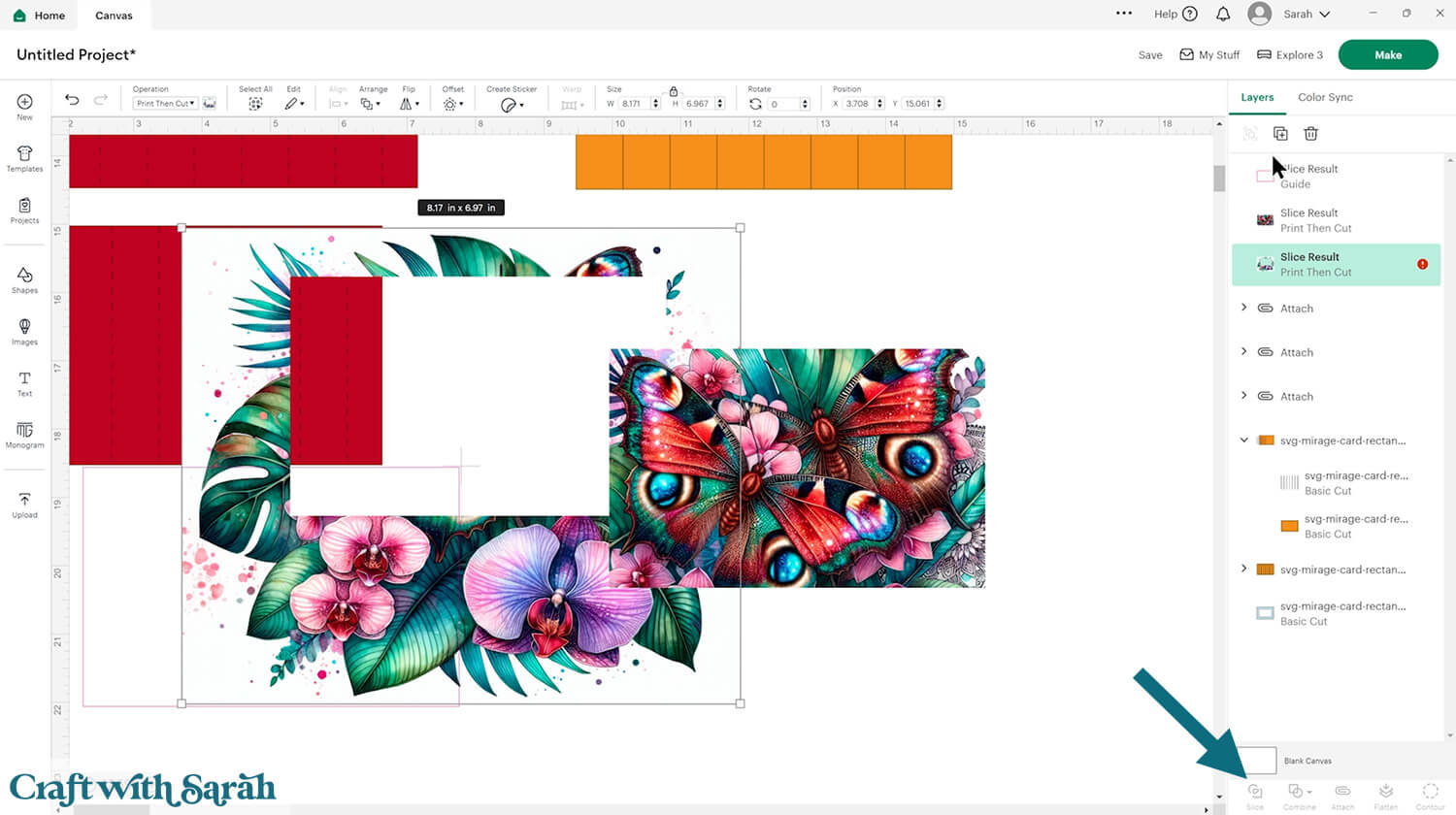Open the Operation dropdown showing Print Then Cut
The width and height of the screenshot is (1456, 815).
pos(166,103)
